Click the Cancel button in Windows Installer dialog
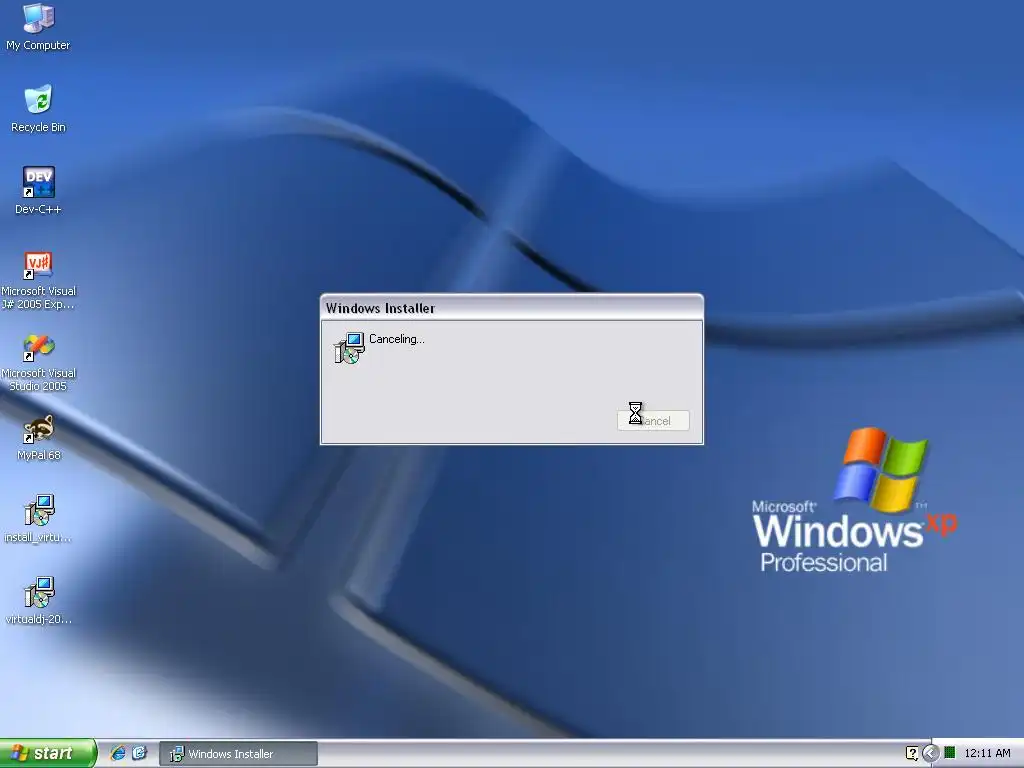 (x=653, y=421)
